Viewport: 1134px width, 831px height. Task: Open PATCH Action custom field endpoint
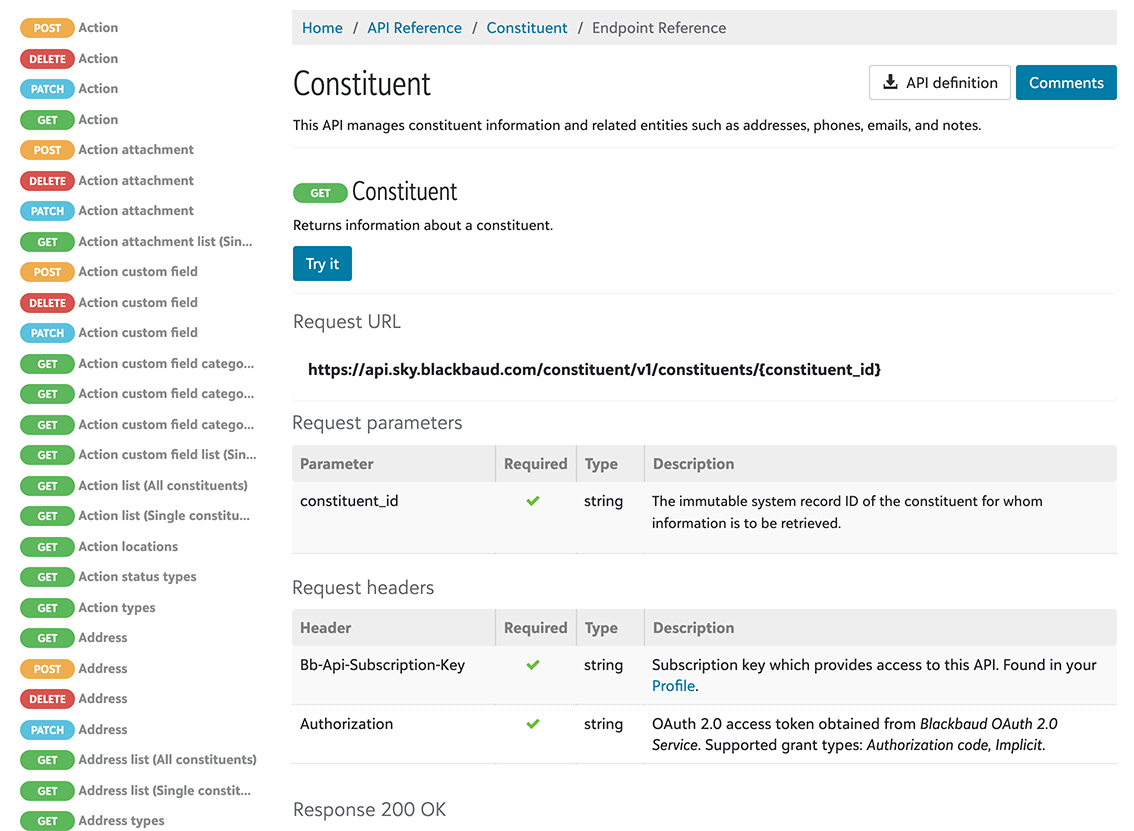click(138, 333)
